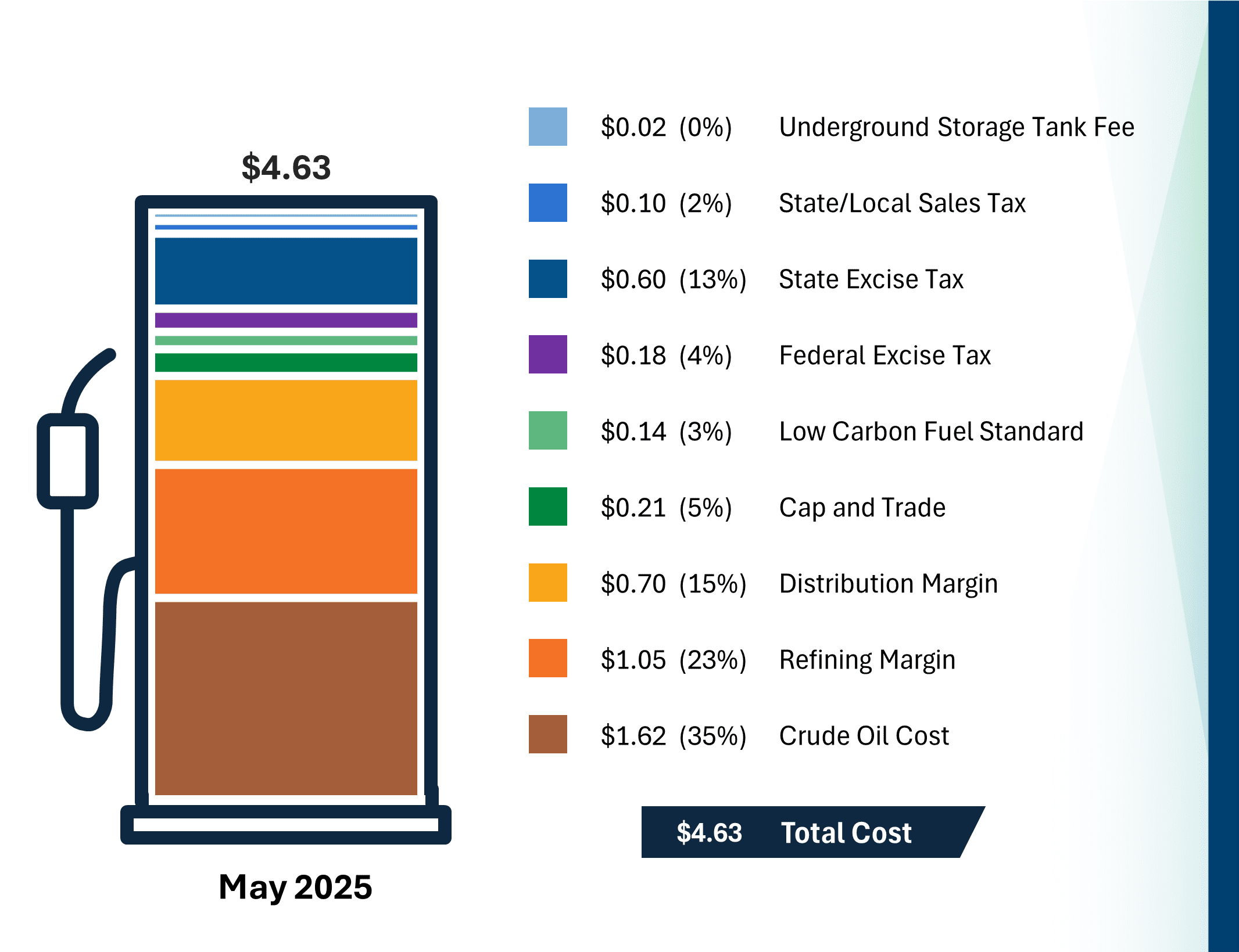Click the gas pump nozzle icon
This screenshot has width=1239, height=952.
click(68, 461)
